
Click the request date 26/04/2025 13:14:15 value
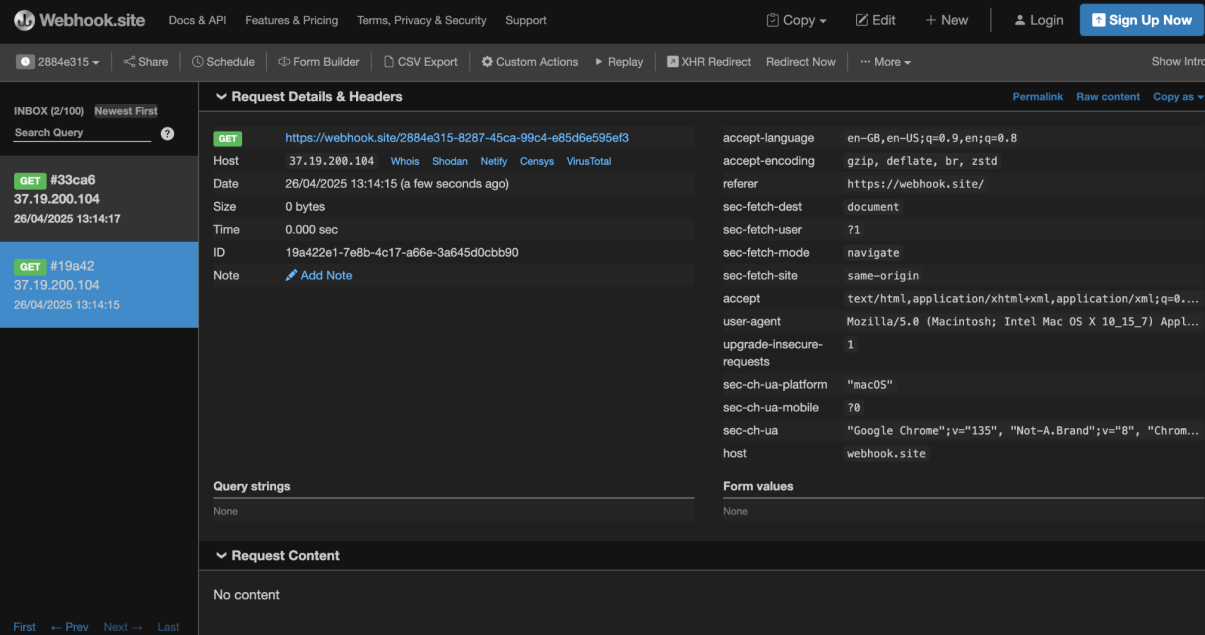(397, 184)
